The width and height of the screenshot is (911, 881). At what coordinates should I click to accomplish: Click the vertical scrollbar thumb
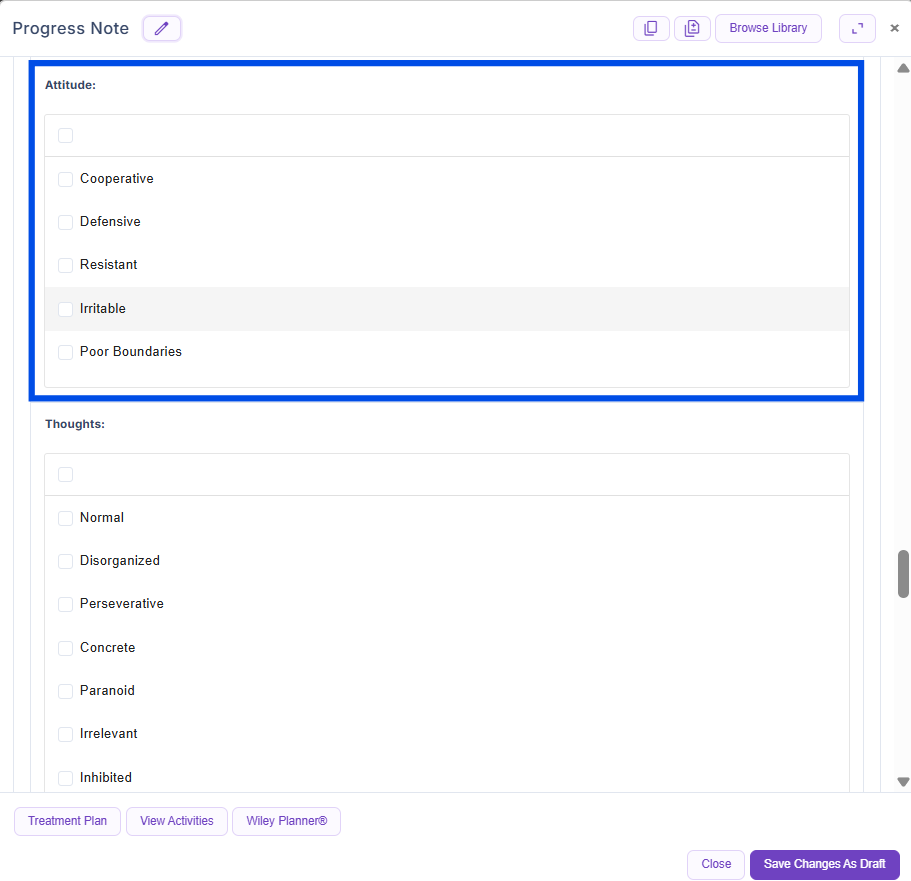pyautogui.click(x=903, y=573)
